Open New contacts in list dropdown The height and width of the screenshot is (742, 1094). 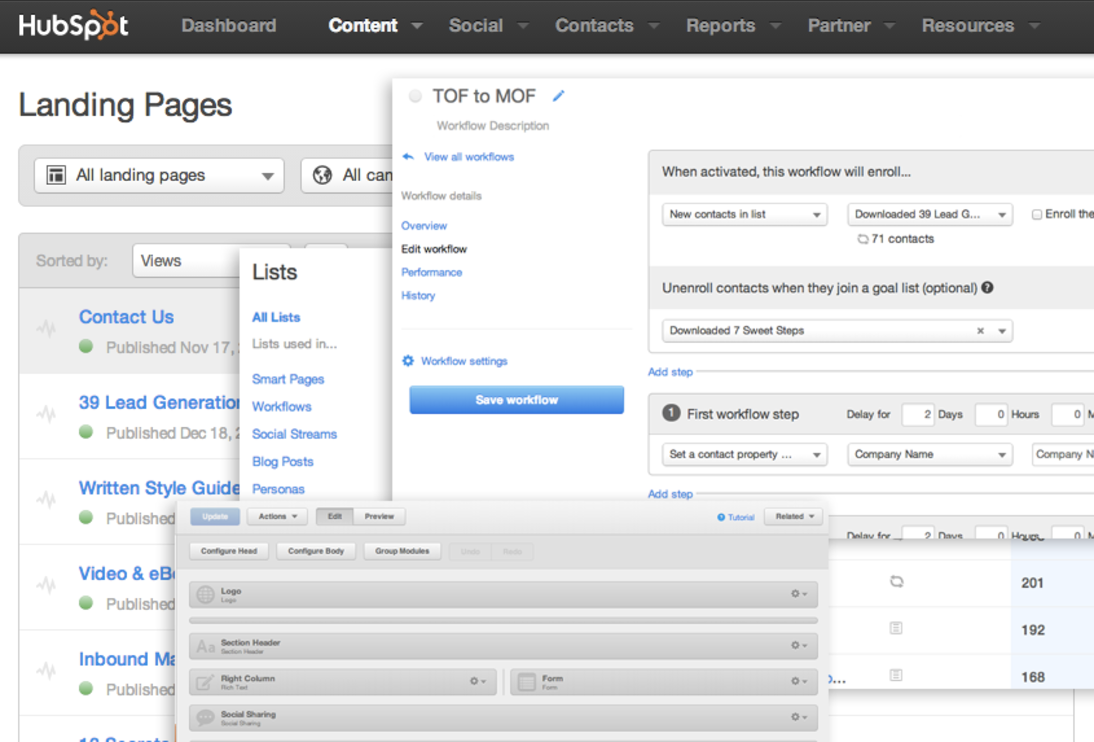tap(744, 214)
